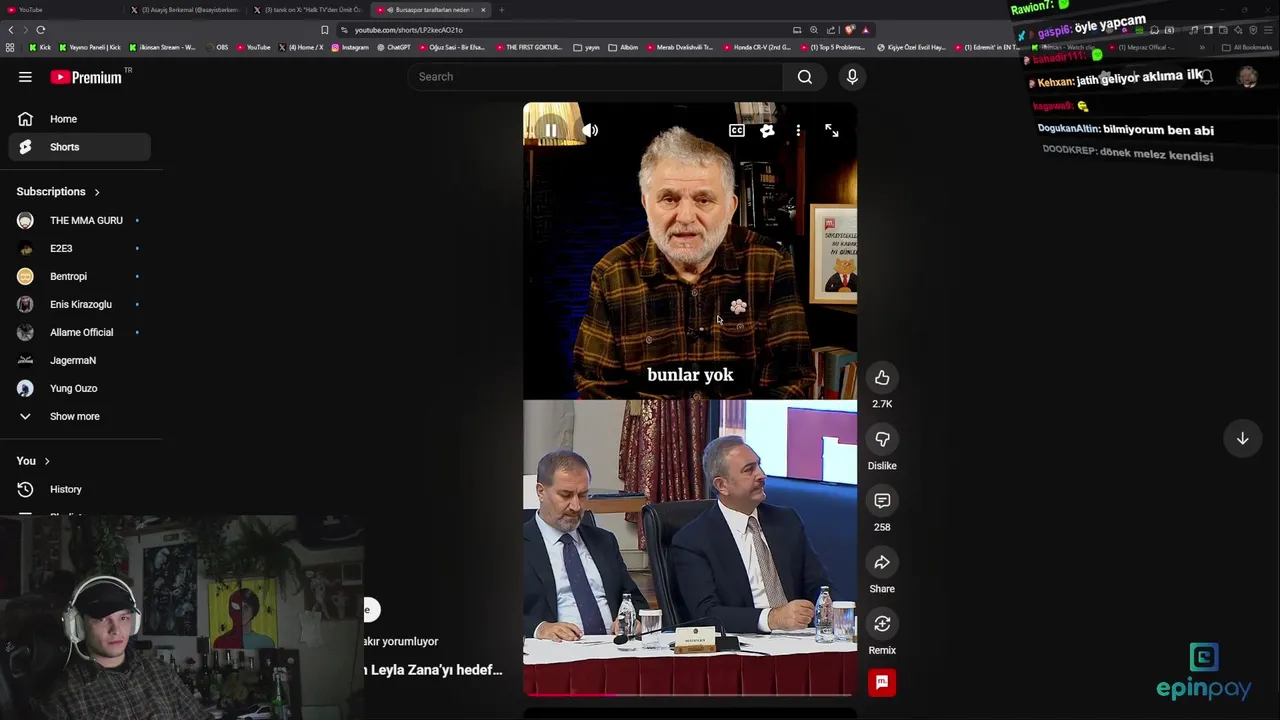
Task: Switch to the tanık on X tab
Action: pyautogui.click(x=308, y=10)
